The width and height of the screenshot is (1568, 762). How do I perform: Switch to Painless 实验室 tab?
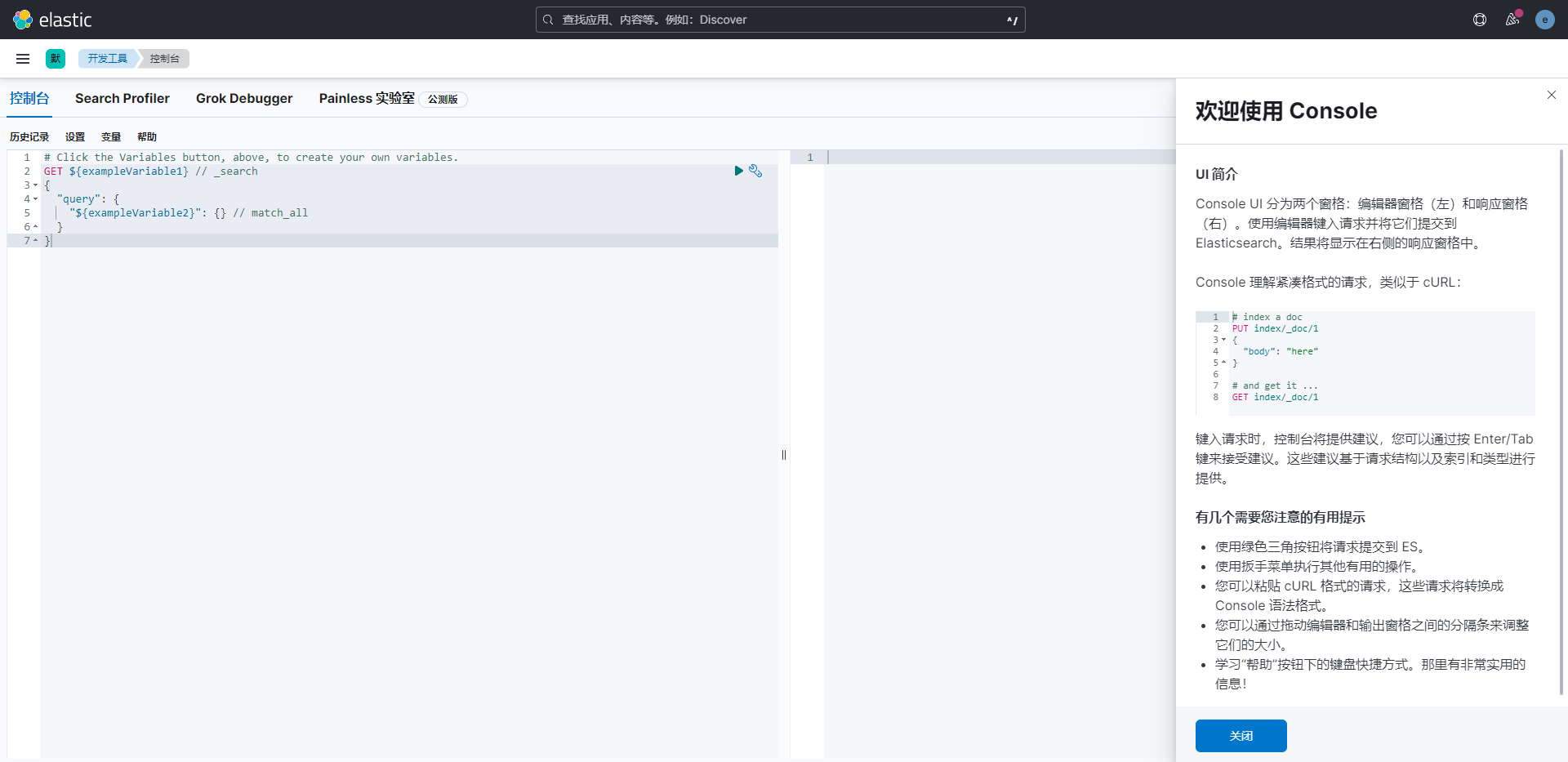point(367,98)
